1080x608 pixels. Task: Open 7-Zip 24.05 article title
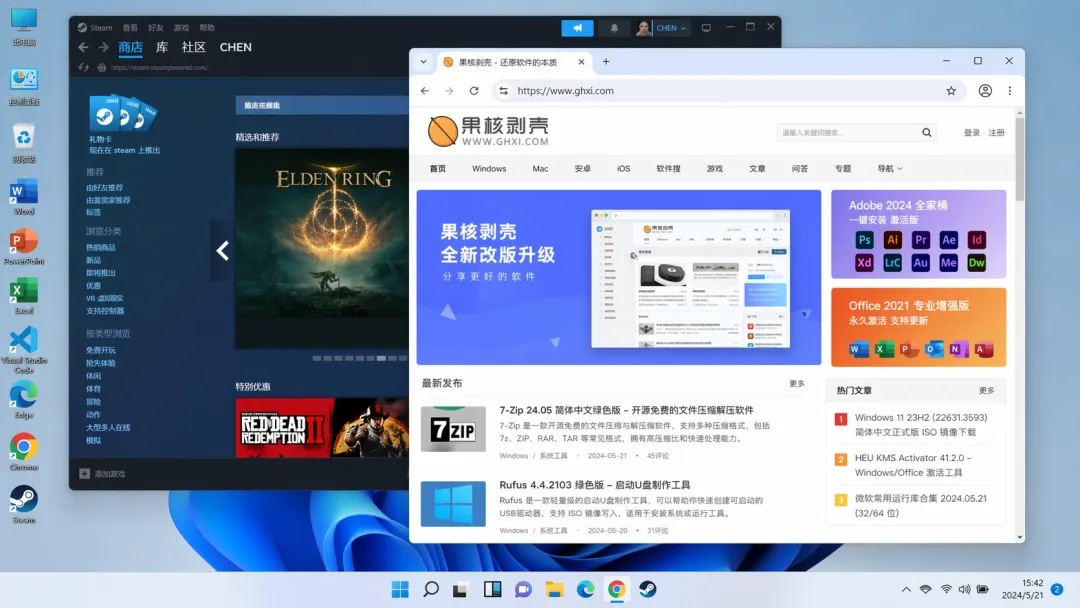626,410
